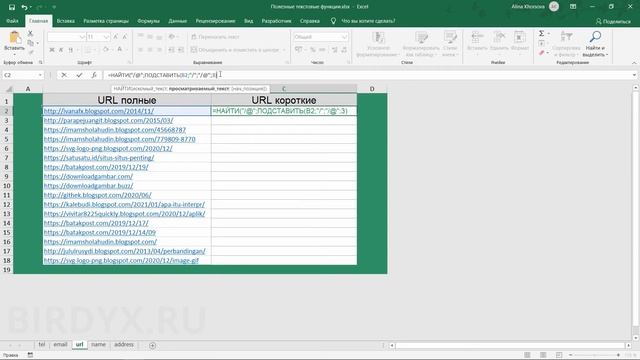Image resolution: width=640 pixels, height=360 pixels.
Task: Switch to the address sheet tab
Action: click(x=124, y=345)
